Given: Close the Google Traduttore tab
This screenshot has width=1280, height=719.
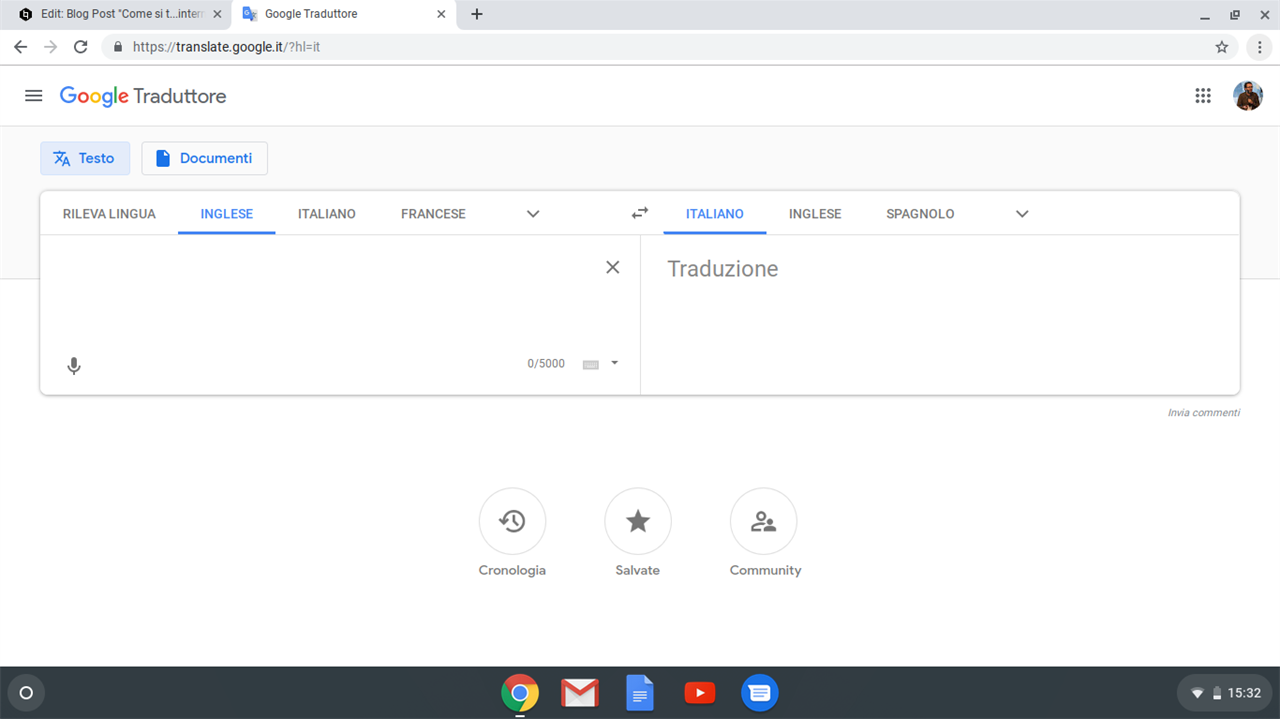Looking at the screenshot, I should coord(441,14).
